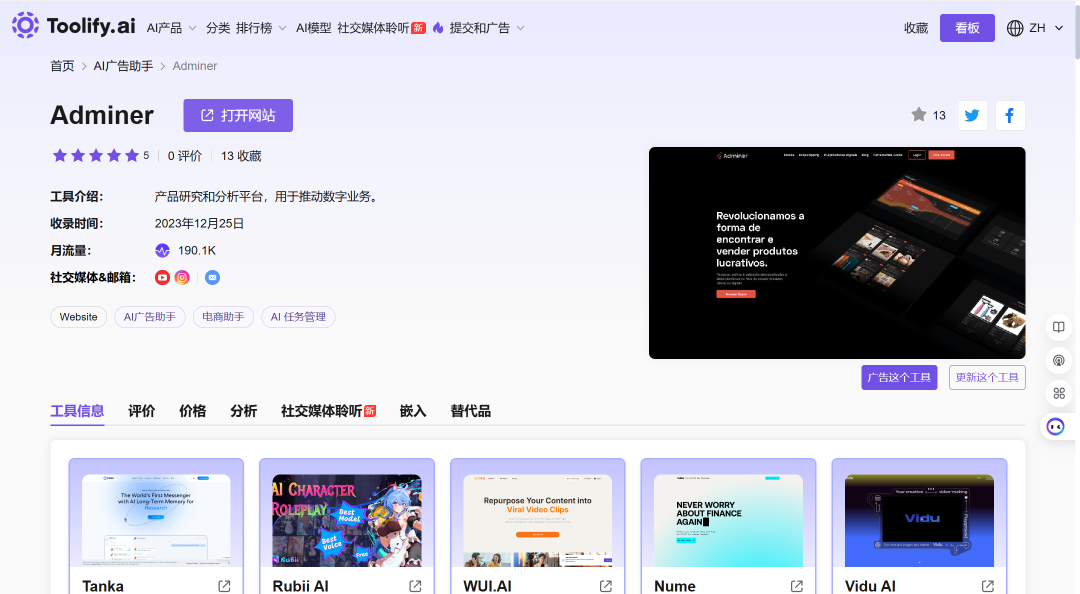Click the flame icon beside 提交和广告
Viewport: 1080px width, 594px height.
[438, 28]
